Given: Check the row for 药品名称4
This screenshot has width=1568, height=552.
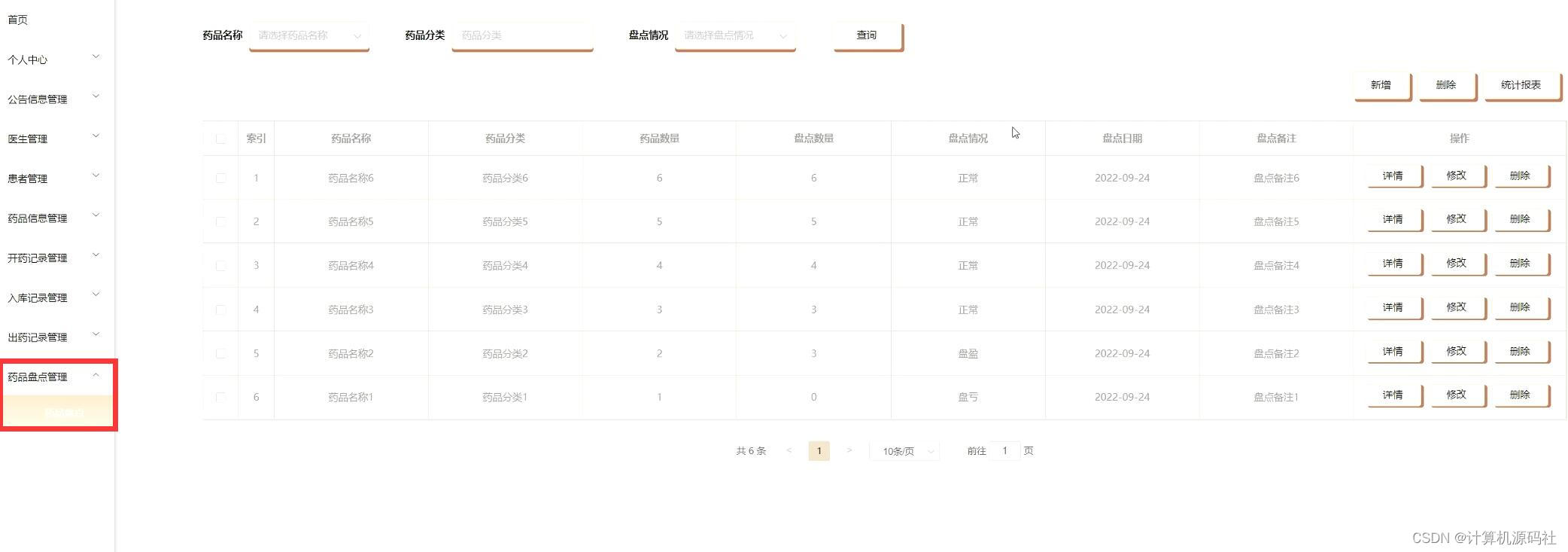Looking at the screenshot, I should [220, 265].
